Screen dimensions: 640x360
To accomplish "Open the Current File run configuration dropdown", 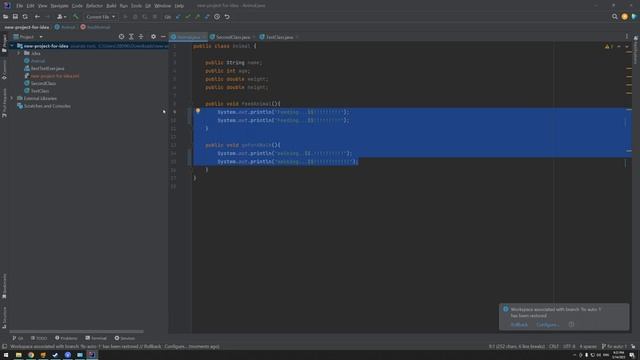I will pyautogui.click(x=100, y=17).
